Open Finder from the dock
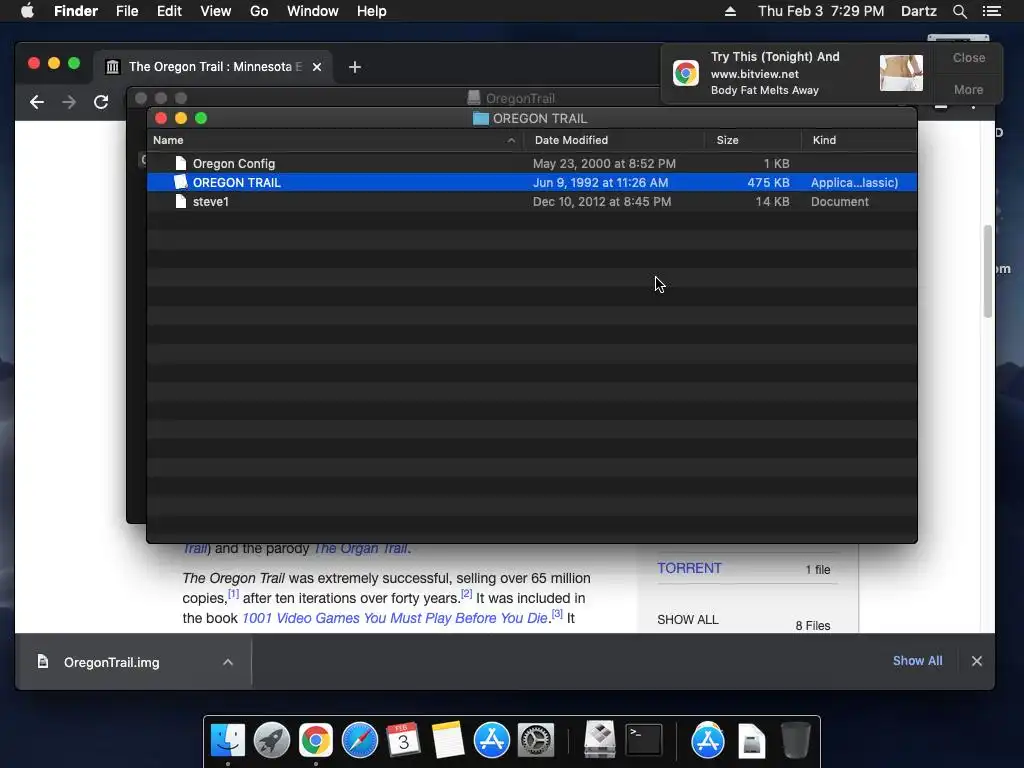 tap(227, 740)
